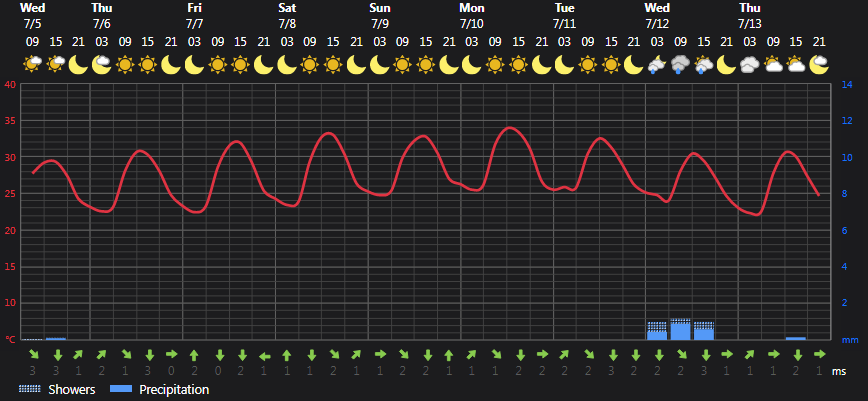Screen dimensions: 868x401
Task: Select the moon icon for Tue 7/11 21
Action: (634, 64)
